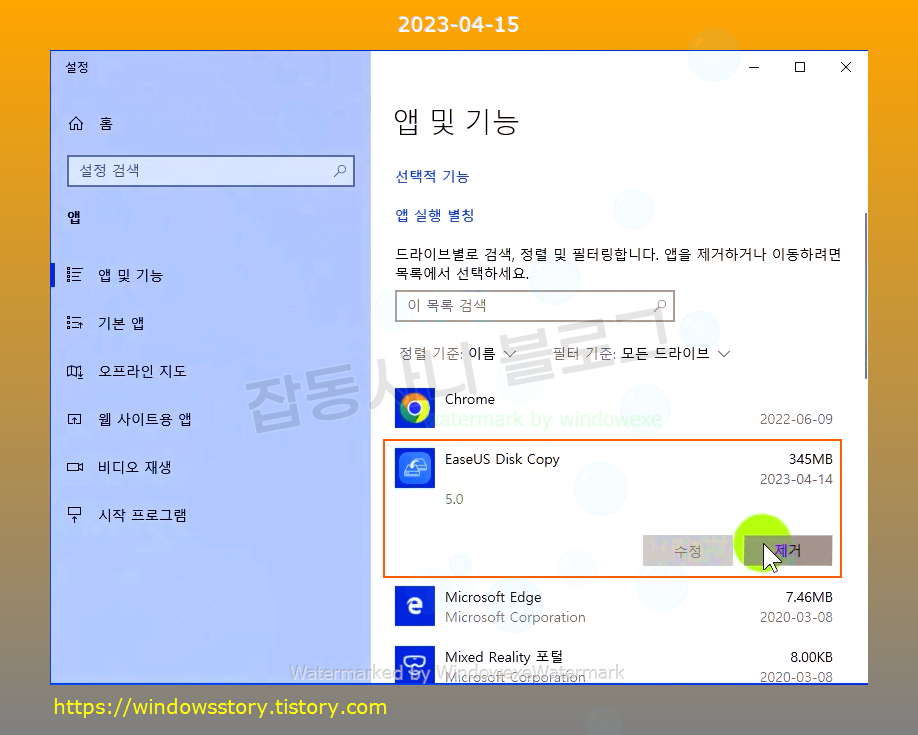Viewport: 918px width, 735px height.
Task: Click the '앱 및 기능' list icon
Action: pos(75,275)
